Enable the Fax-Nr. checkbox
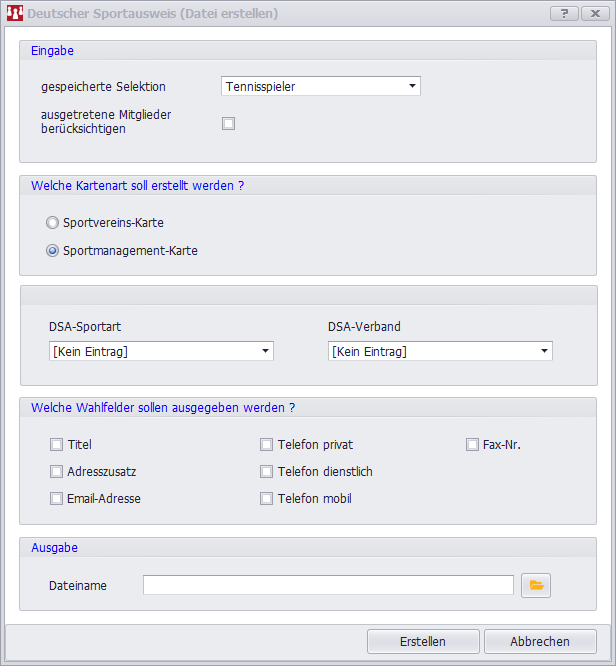This screenshot has height=666, width=616. tap(472, 445)
